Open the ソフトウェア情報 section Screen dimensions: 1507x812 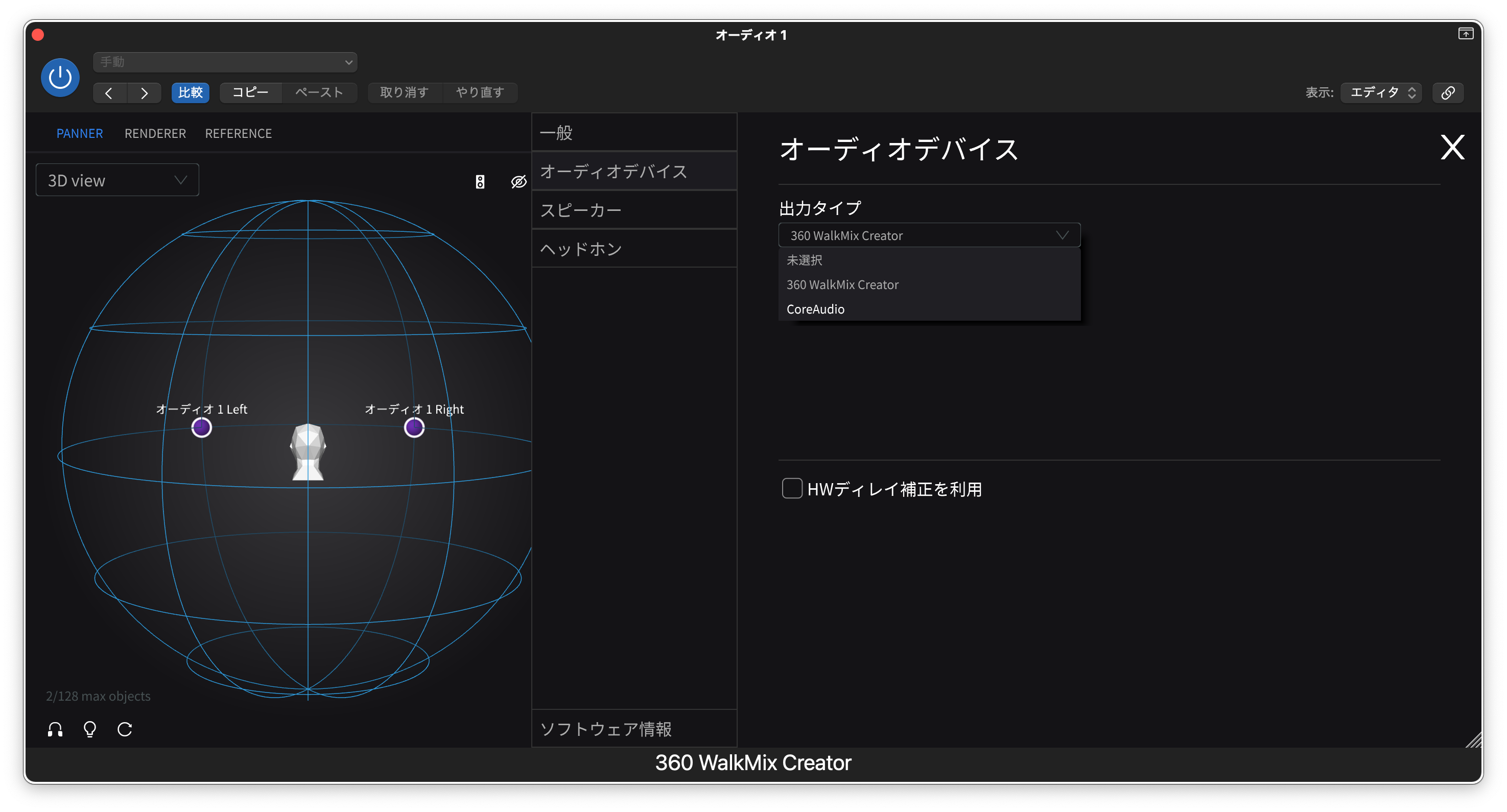(x=634, y=729)
